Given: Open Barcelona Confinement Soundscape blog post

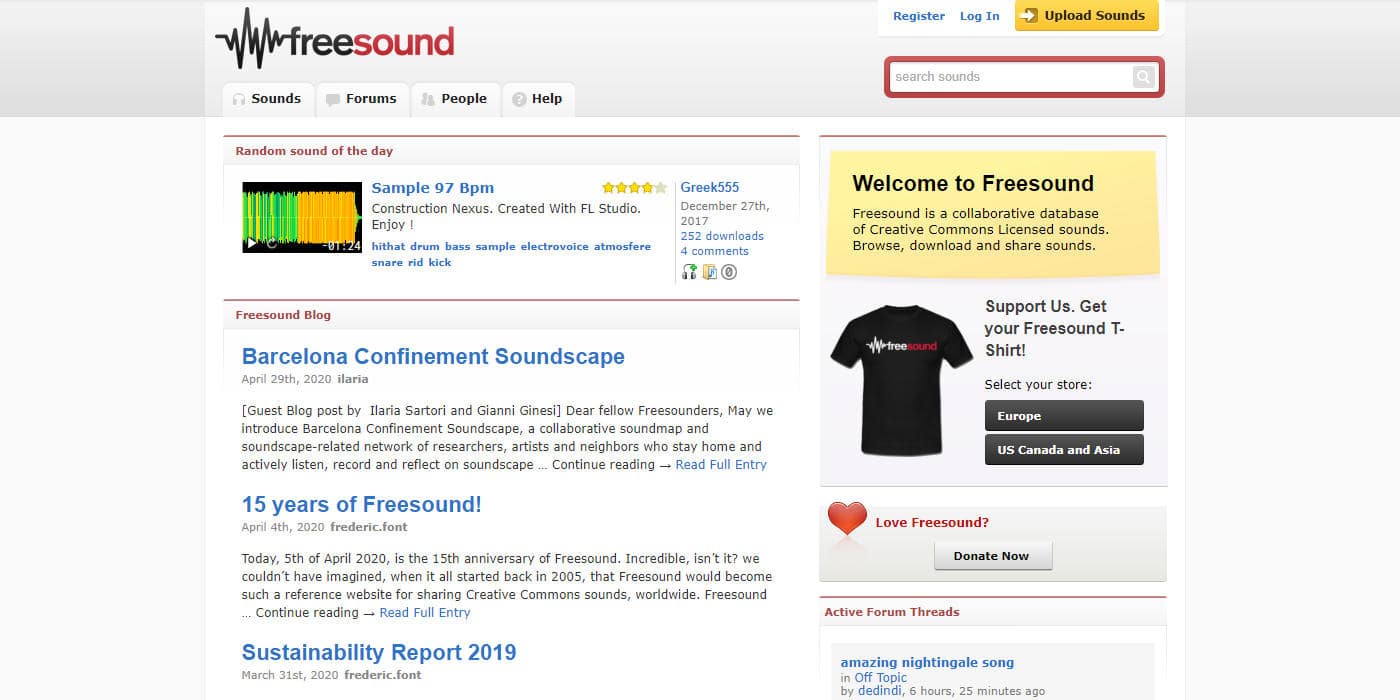Looking at the screenshot, I should tap(433, 357).
